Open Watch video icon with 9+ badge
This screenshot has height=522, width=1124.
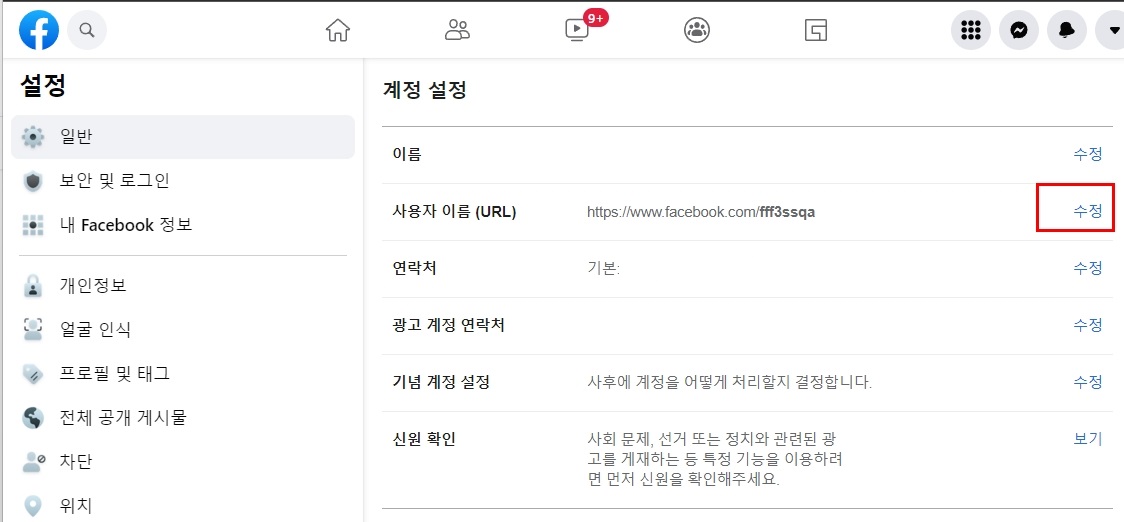tap(577, 29)
